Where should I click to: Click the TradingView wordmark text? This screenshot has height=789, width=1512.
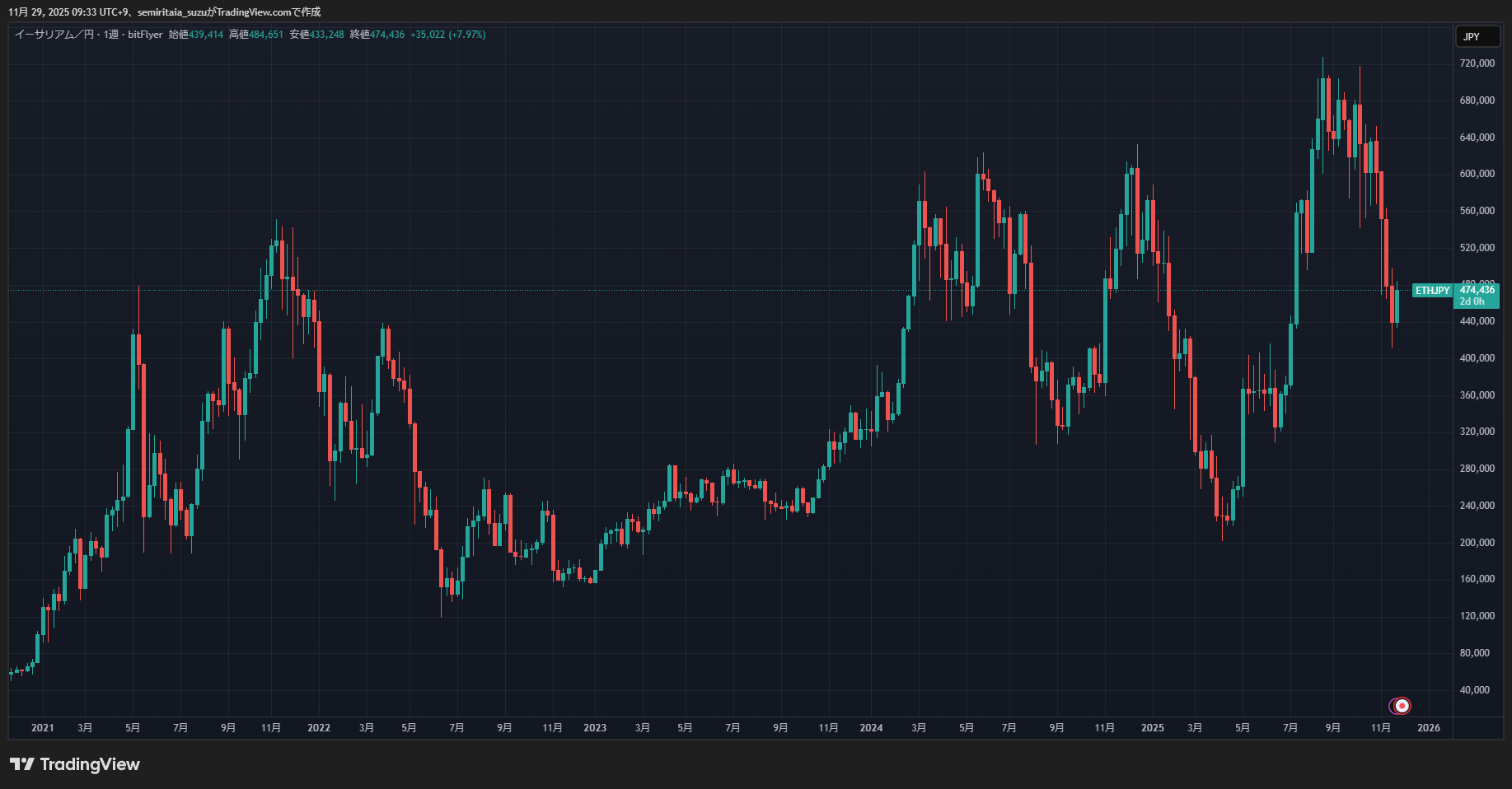pyautogui.click(x=90, y=764)
